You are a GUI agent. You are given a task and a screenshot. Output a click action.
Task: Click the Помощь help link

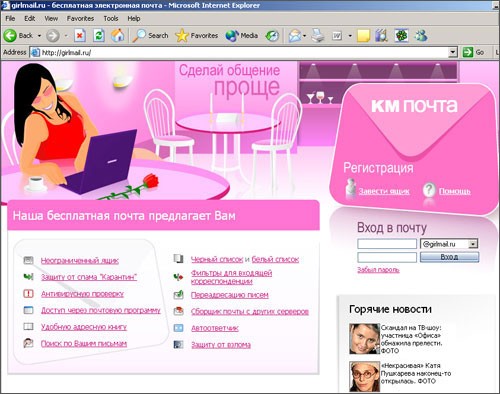tap(455, 191)
